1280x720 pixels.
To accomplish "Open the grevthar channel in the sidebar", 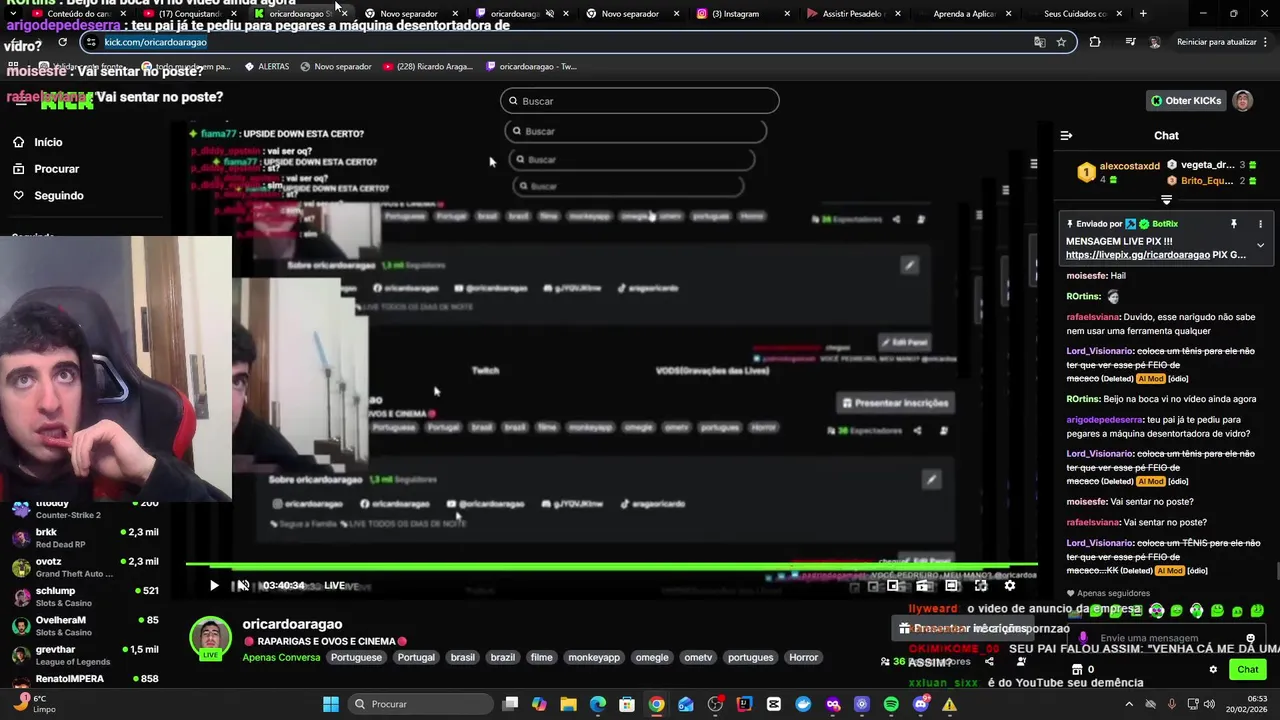I will pyautogui.click(x=85, y=655).
